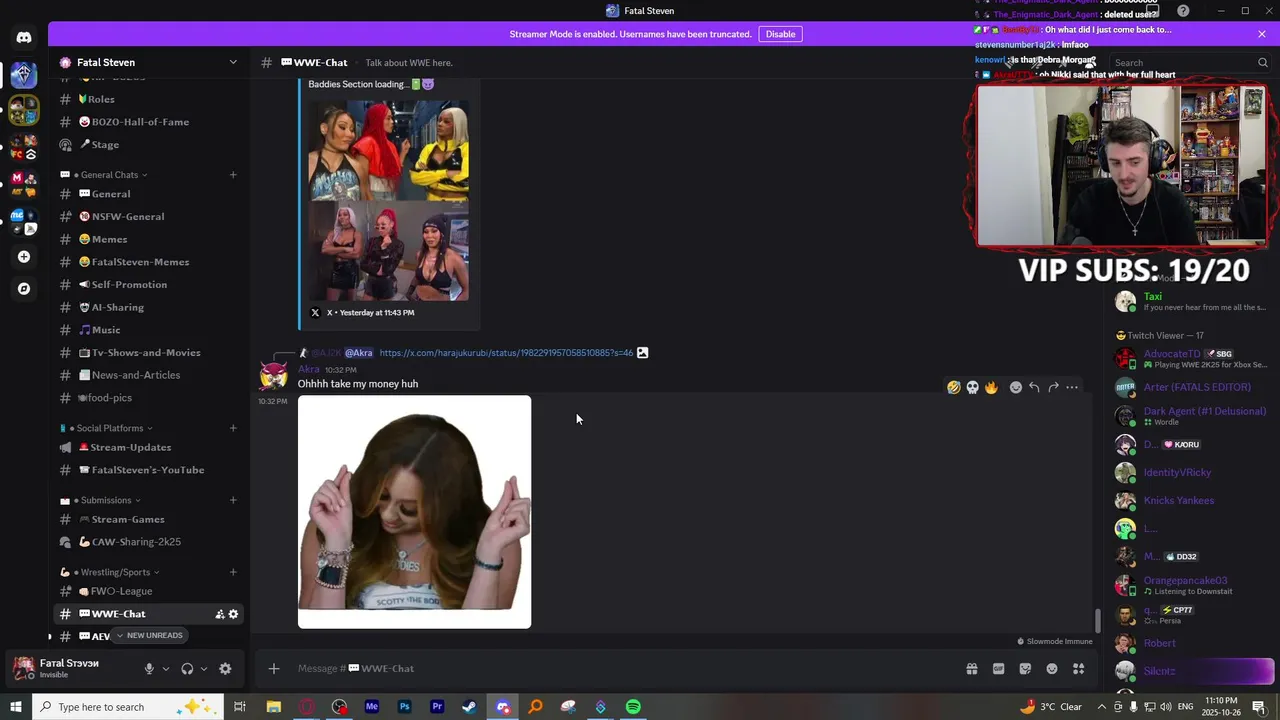The image size is (1280, 720).
Task: Click the Windows Start button
Action: point(16,707)
